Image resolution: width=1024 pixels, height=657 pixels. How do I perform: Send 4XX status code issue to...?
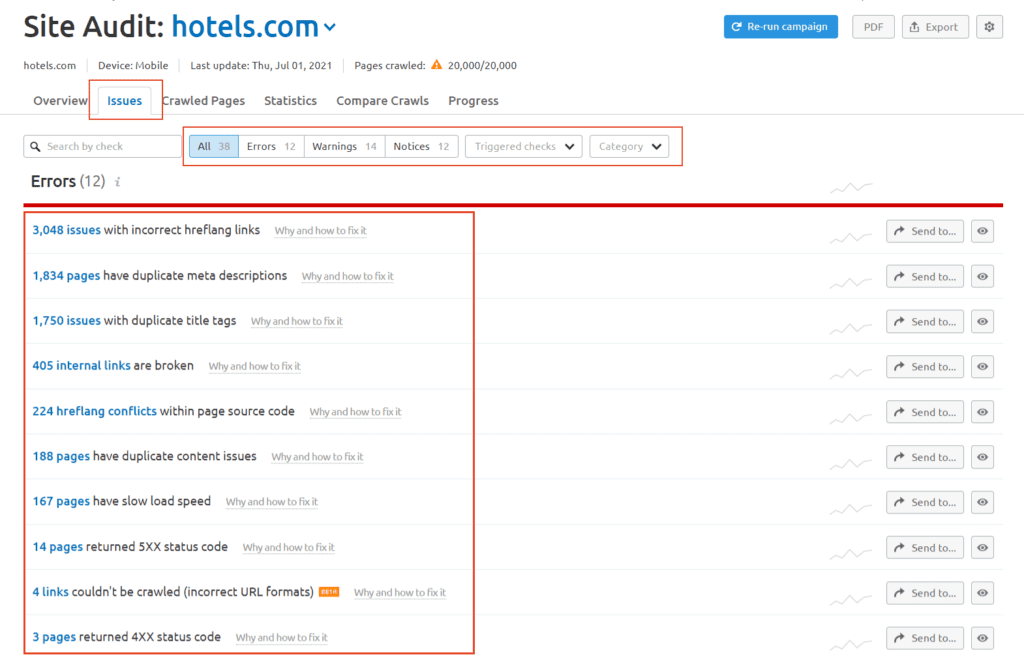tap(925, 638)
